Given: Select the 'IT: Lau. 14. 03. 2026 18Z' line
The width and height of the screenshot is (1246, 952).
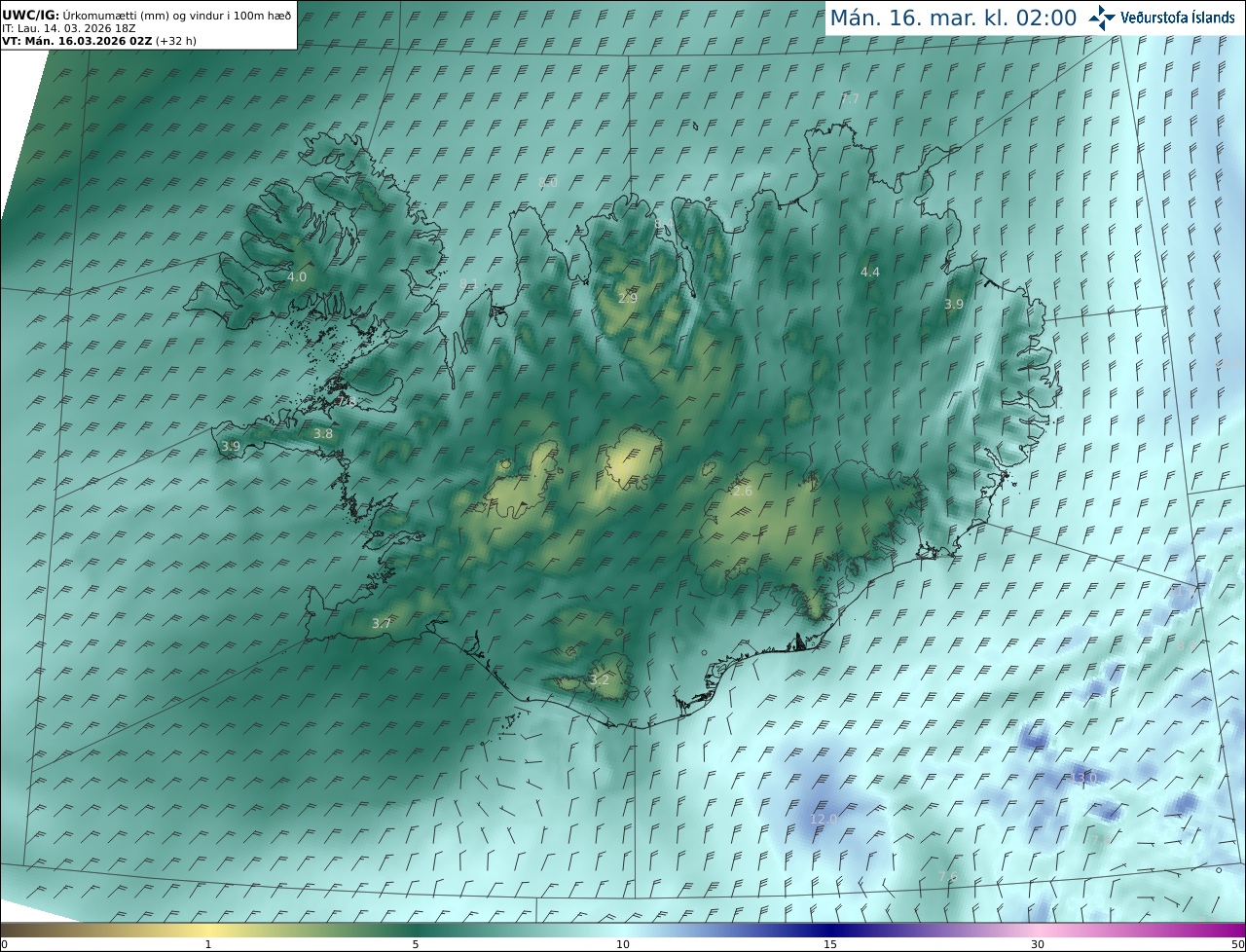Looking at the screenshot, I should (67, 29).
